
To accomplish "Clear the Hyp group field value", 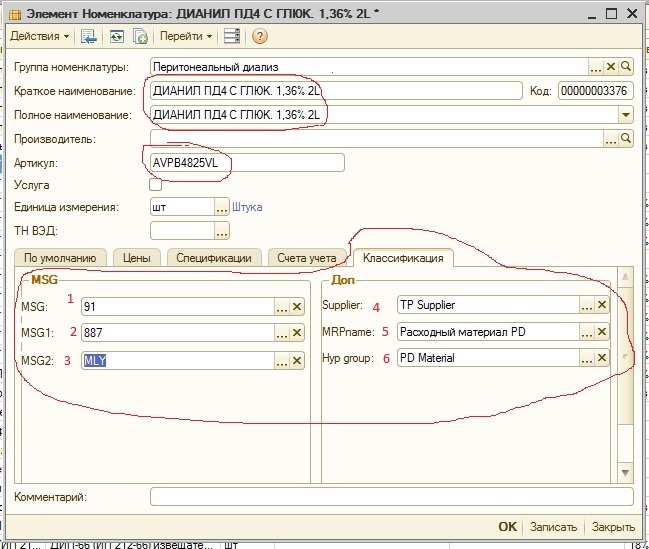I will click(602, 358).
